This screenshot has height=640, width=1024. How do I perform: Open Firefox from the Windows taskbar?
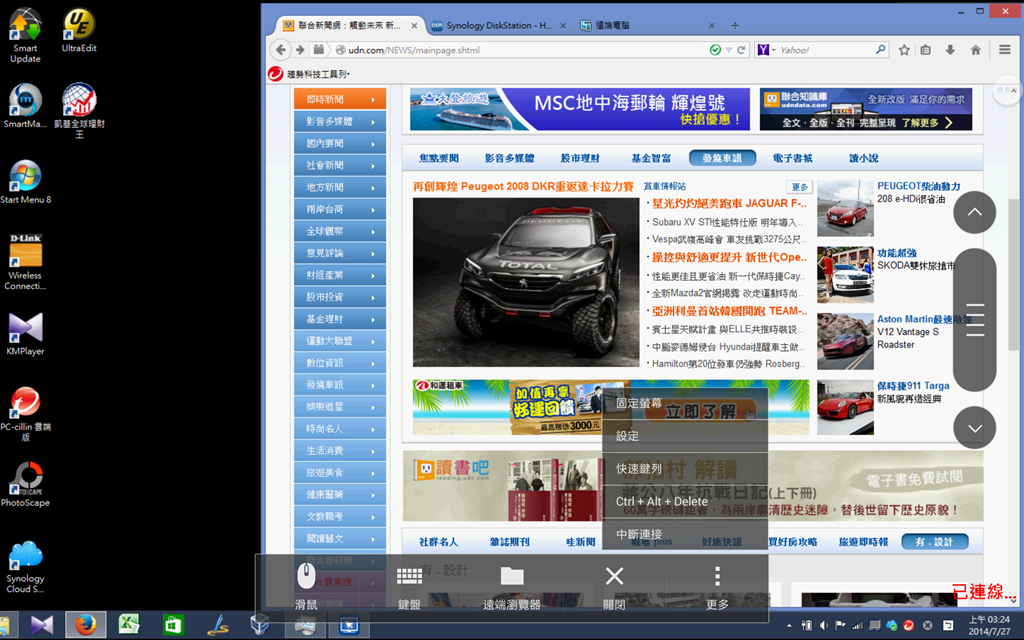point(84,625)
